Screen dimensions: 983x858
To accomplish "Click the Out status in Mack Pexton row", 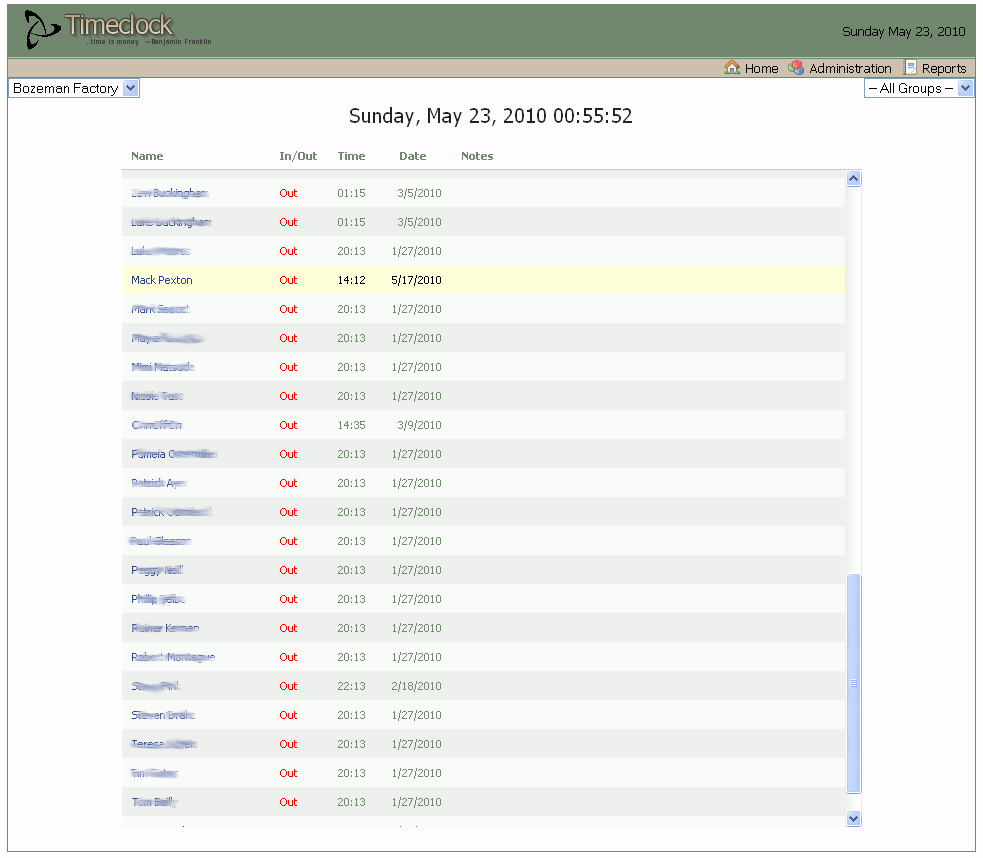I will tap(288, 280).
